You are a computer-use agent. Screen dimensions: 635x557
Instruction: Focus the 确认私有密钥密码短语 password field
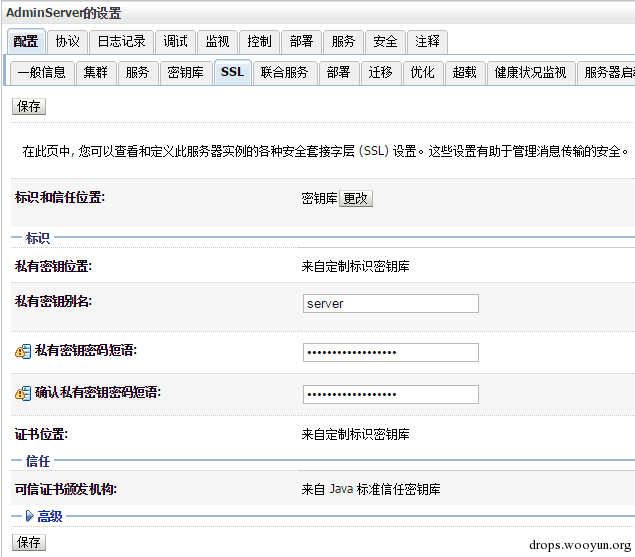(x=391, y=395)
